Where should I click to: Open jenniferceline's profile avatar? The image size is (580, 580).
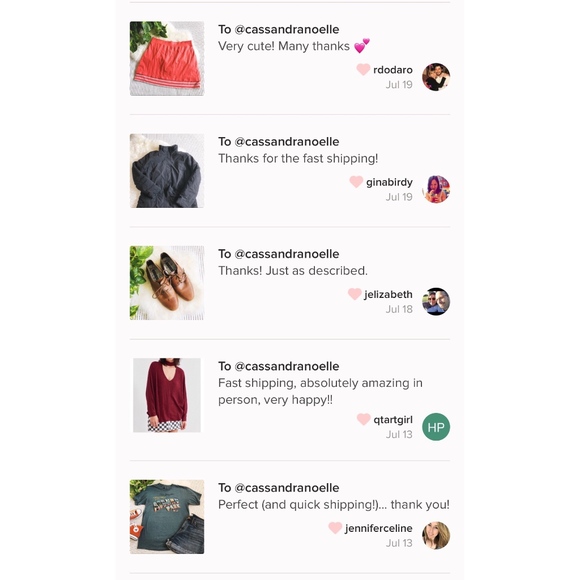[x=436, y=536]
